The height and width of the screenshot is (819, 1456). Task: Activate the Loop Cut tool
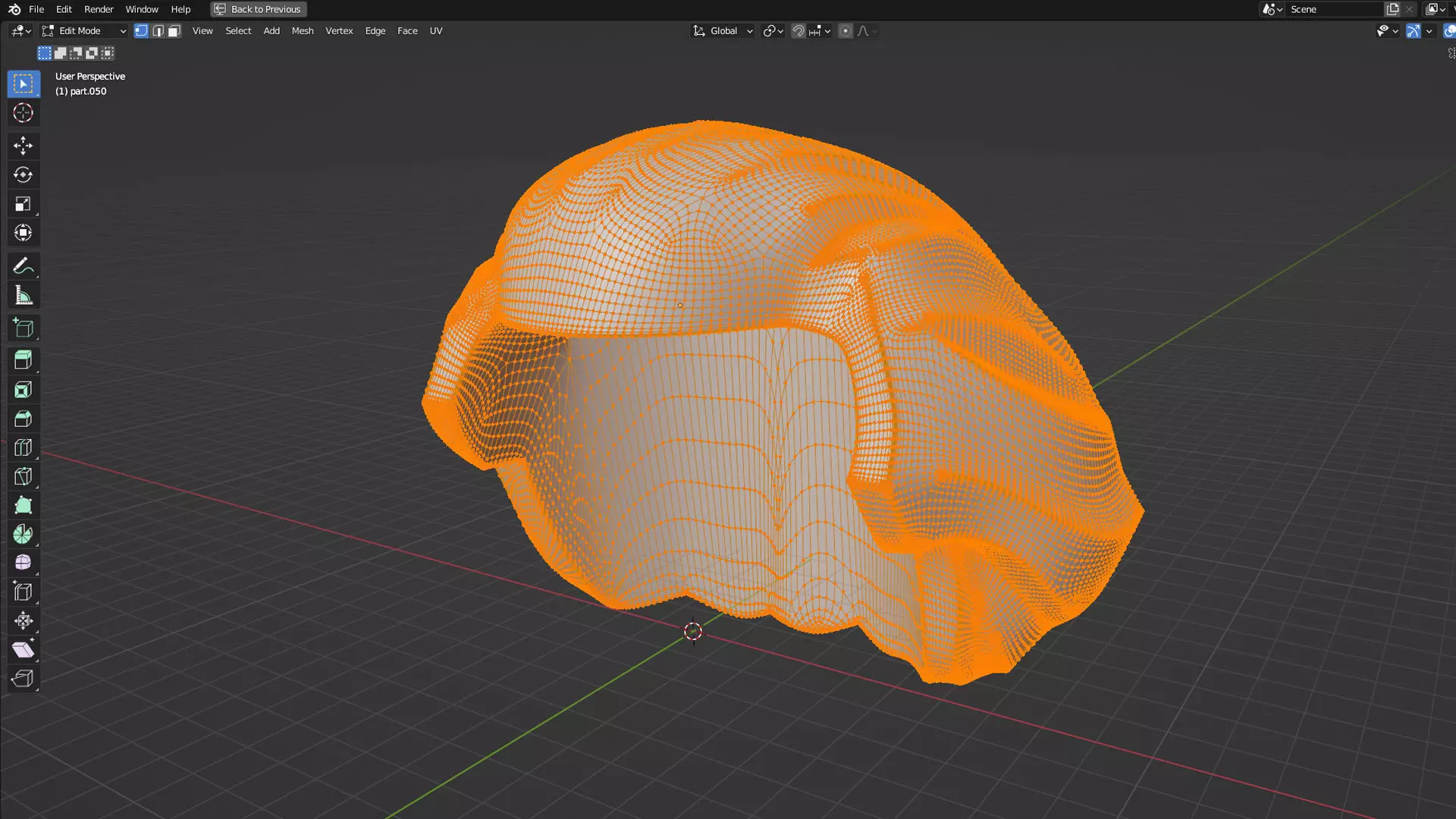point(23,448)
